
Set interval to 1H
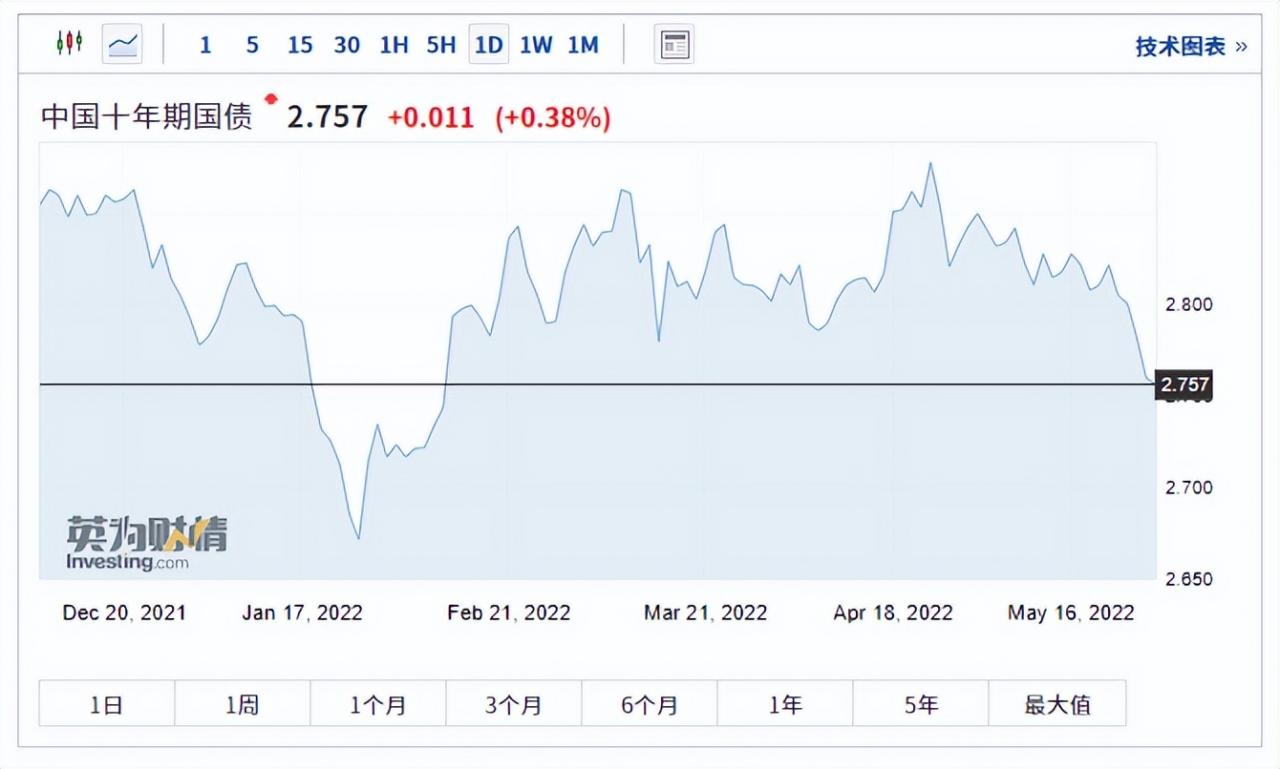394,45
